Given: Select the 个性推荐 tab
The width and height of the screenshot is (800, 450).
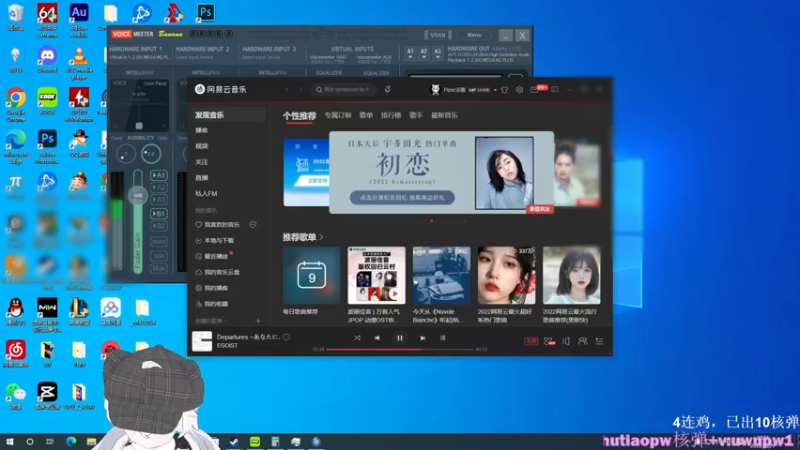Looking at the screenshot, I should [x=299, y=116].
